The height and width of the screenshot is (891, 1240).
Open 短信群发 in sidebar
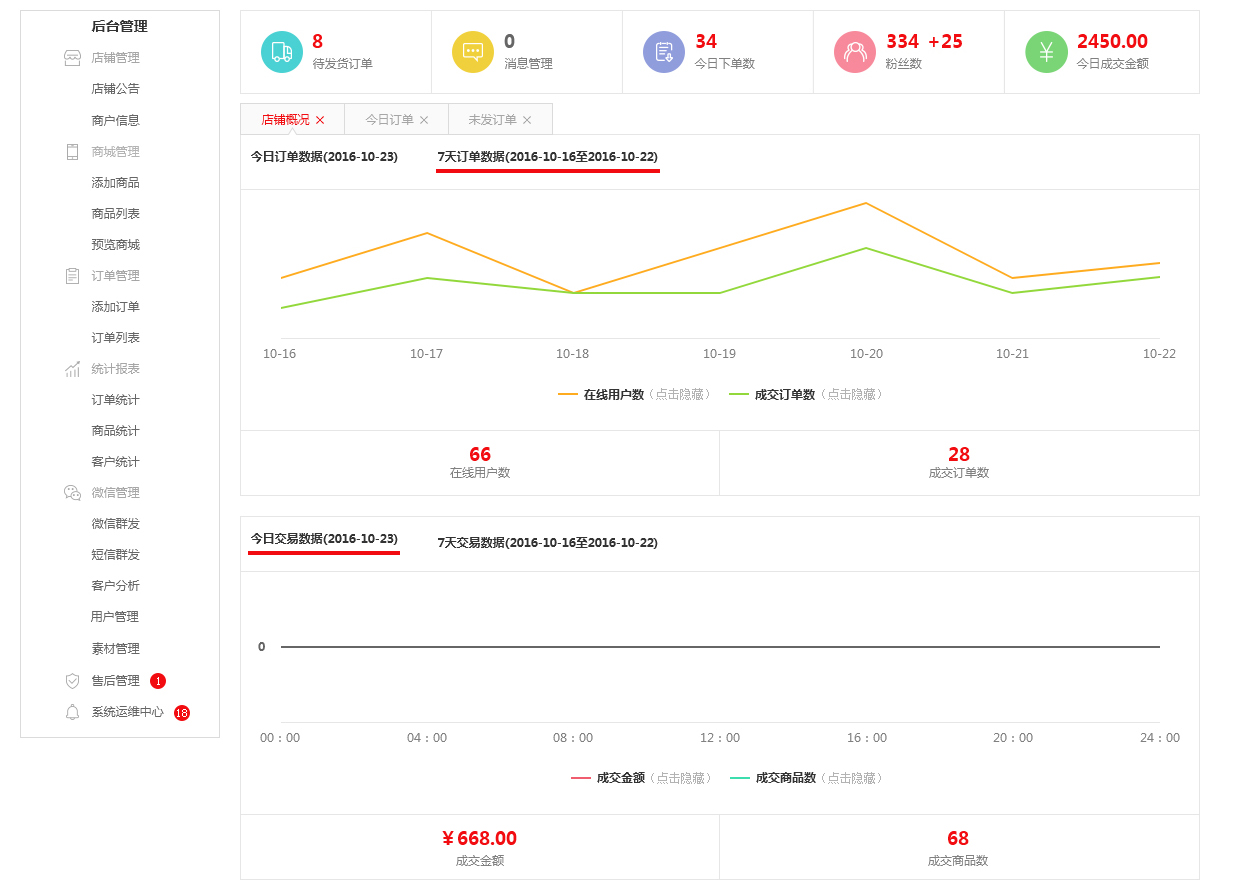[x=115, y=555]
